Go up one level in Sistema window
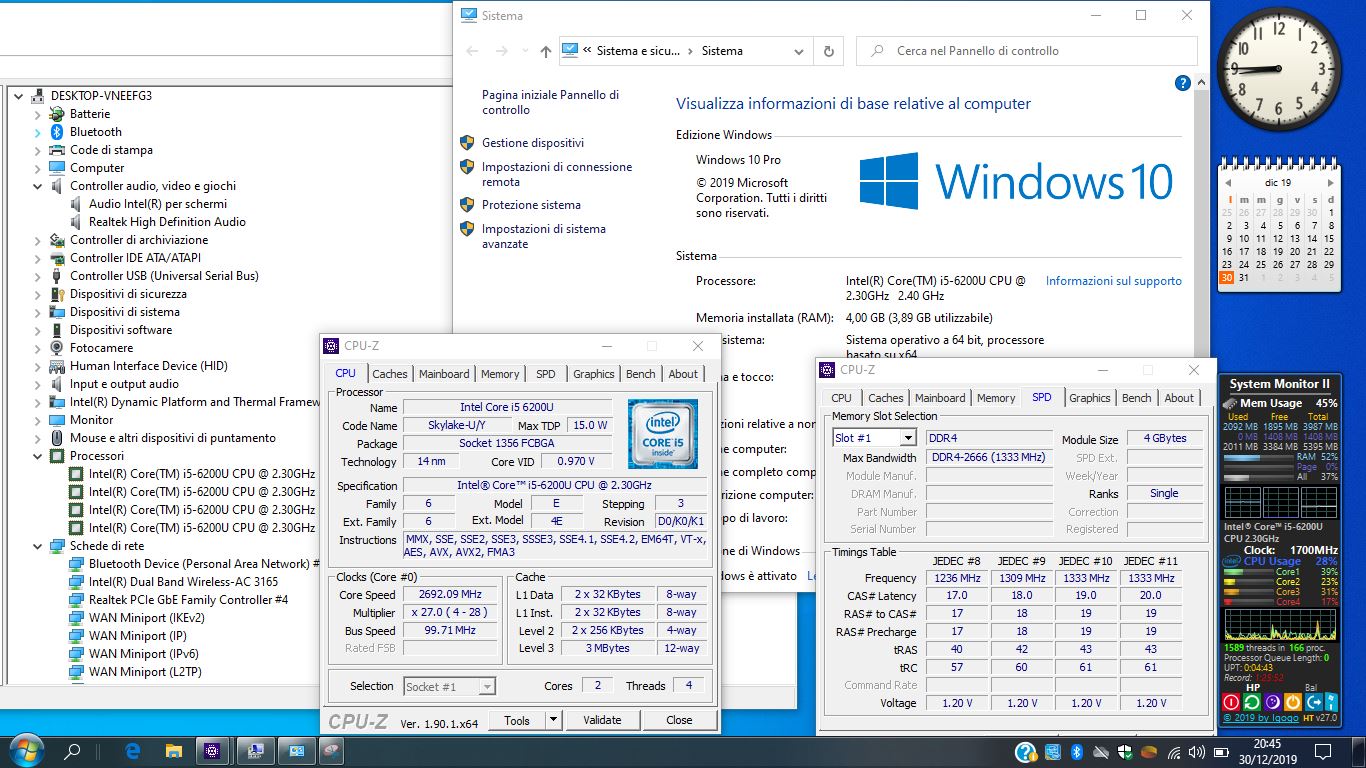Viewport: 1366px width, 768px height. coord(545,51)
